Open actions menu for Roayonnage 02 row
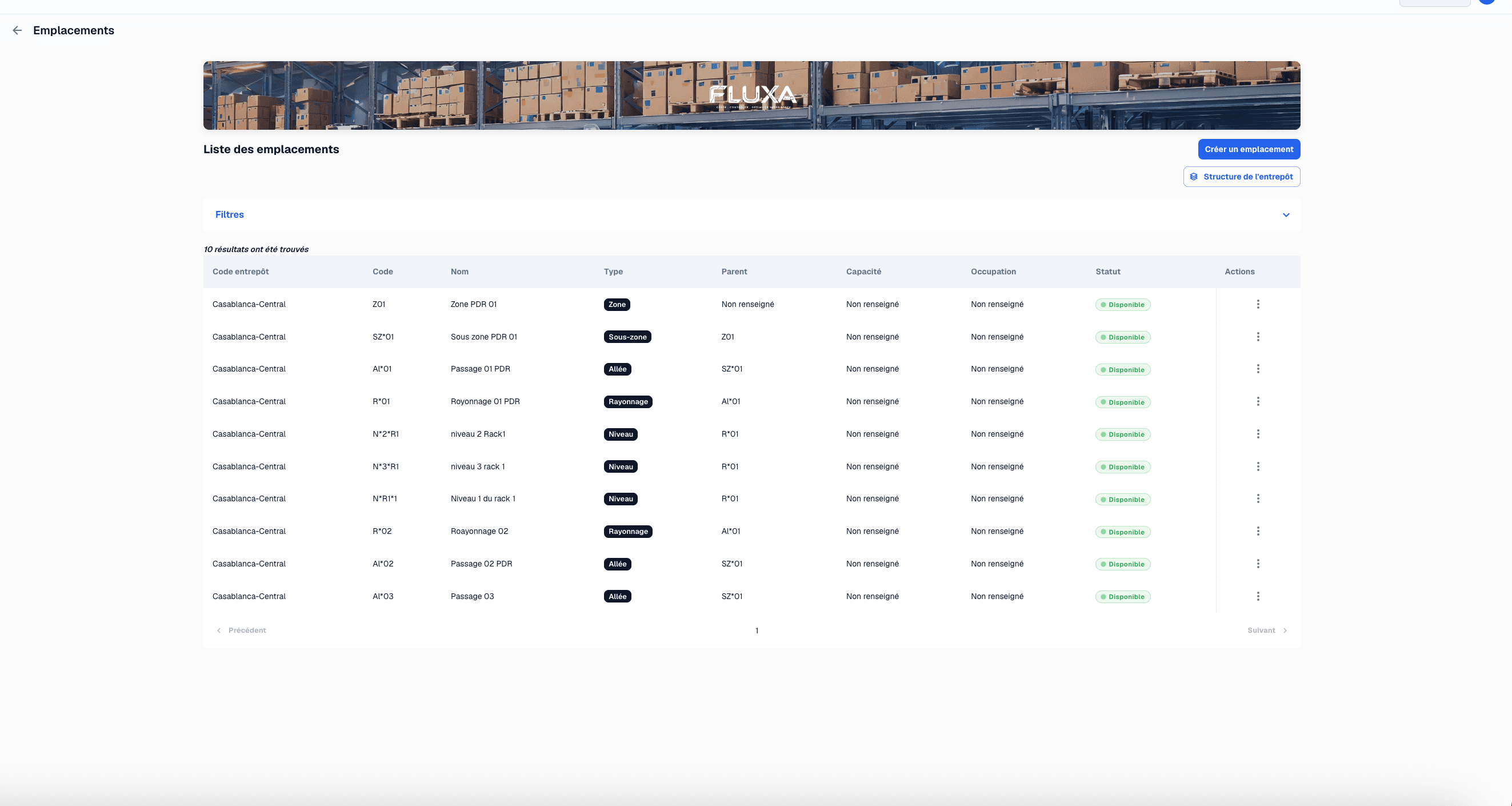The height and width of the screenshot is (806, 1512). pyautogui.click(x=1258, y=531)
